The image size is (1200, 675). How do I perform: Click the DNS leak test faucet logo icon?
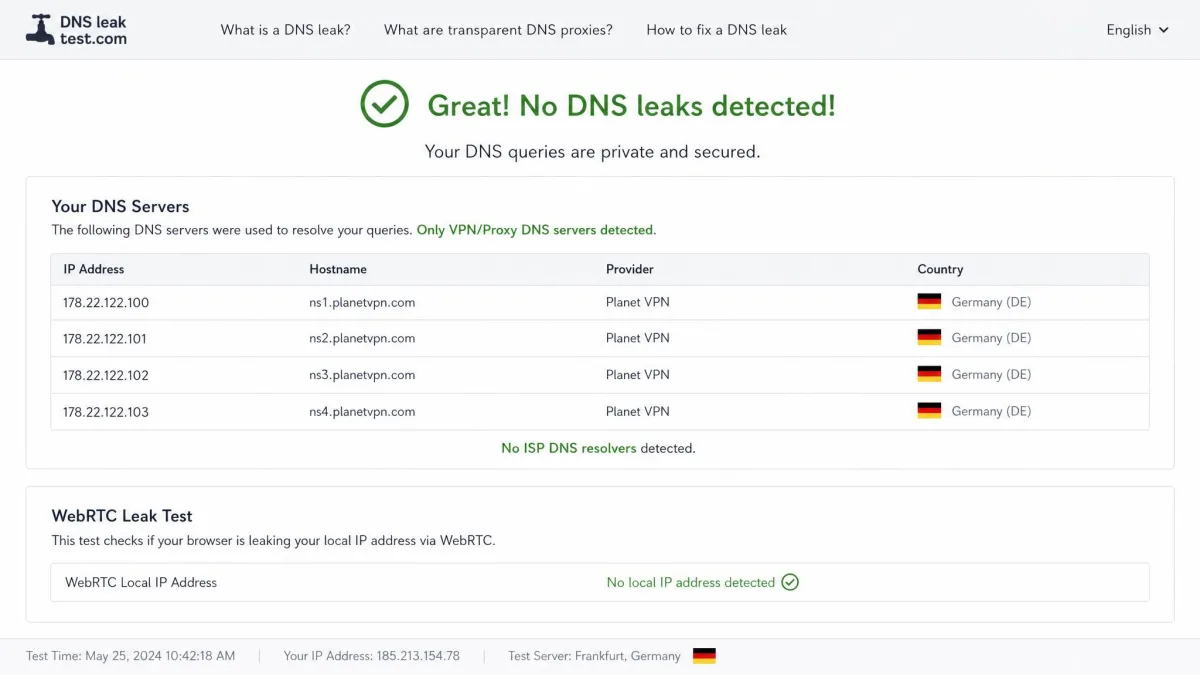coord(40,30)
